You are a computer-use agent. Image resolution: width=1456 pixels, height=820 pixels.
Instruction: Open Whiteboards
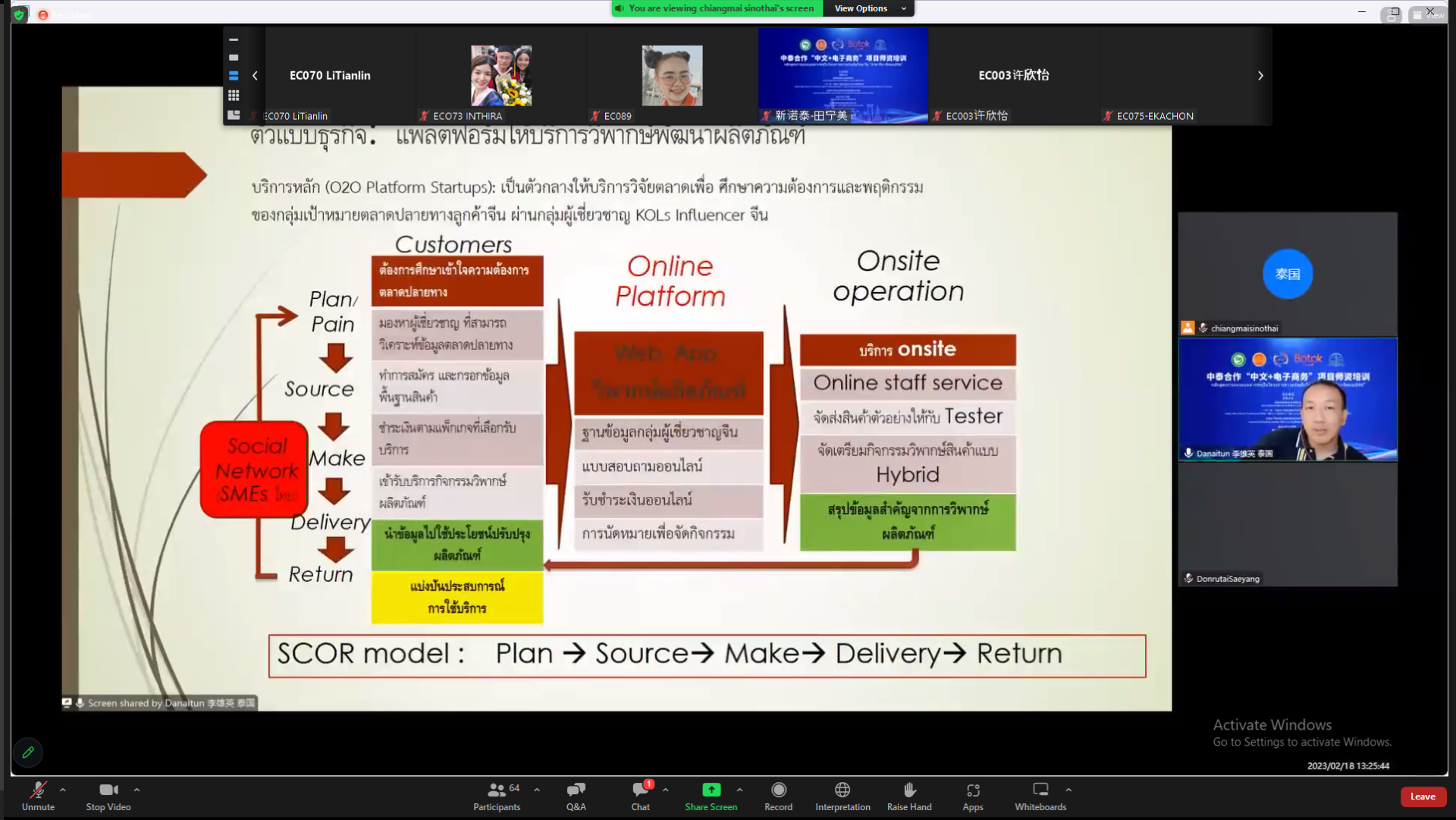[x=1040, y=796]
